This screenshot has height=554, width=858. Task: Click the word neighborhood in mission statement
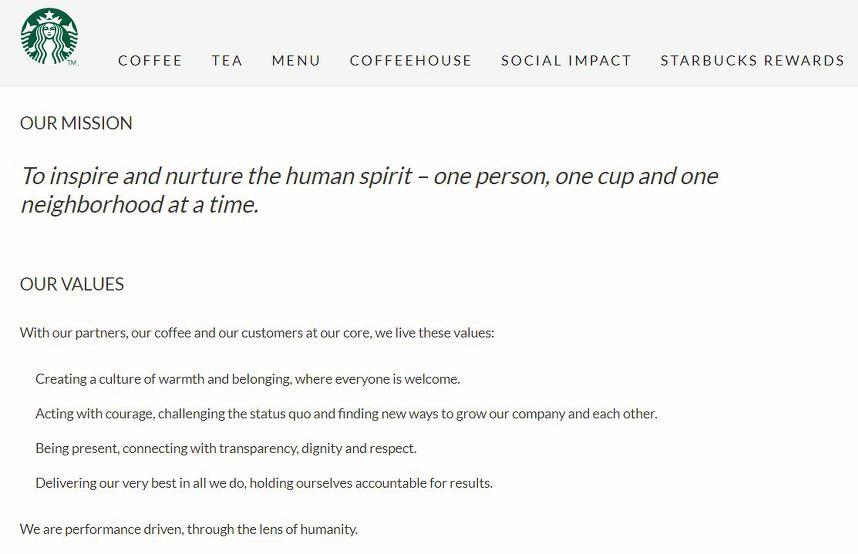point(91,205)
